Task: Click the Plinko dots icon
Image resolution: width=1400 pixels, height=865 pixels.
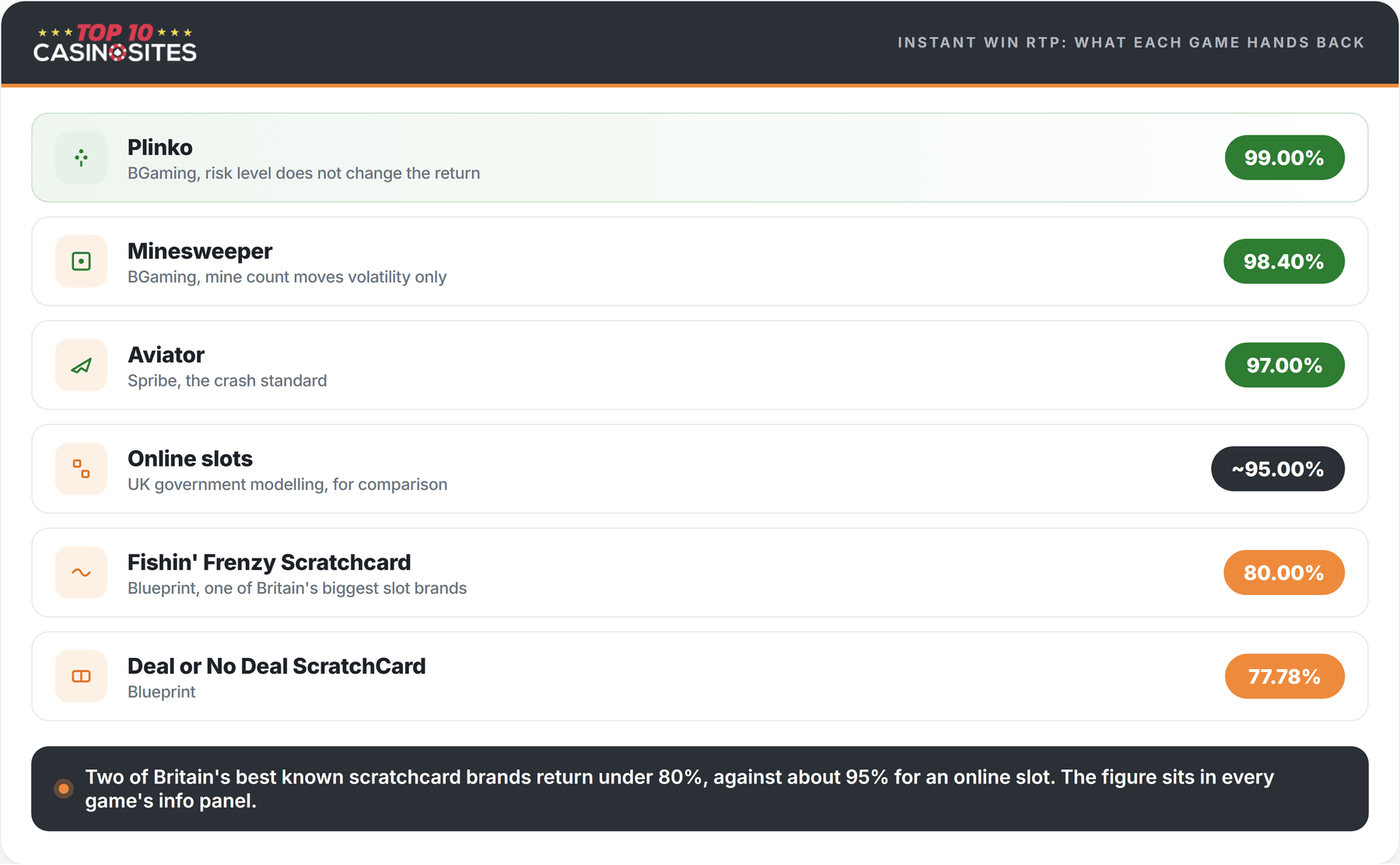Action: tap(81, 158)
